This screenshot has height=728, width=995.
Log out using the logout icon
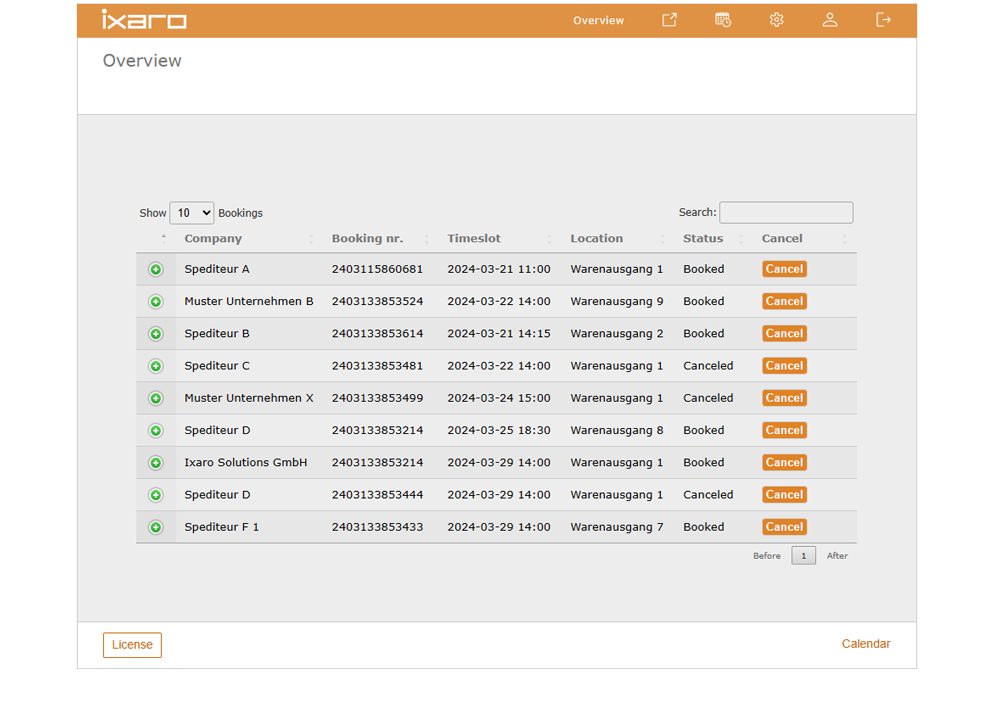pos(883,19)
